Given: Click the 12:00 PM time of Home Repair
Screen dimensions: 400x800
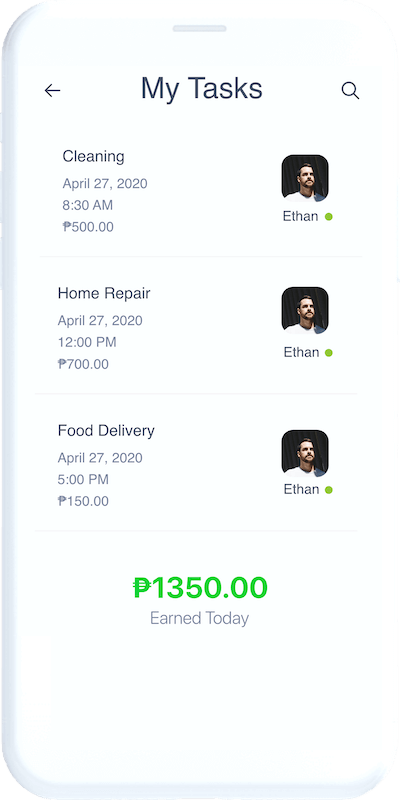Looking at the screenshot, I should [87, 342].
